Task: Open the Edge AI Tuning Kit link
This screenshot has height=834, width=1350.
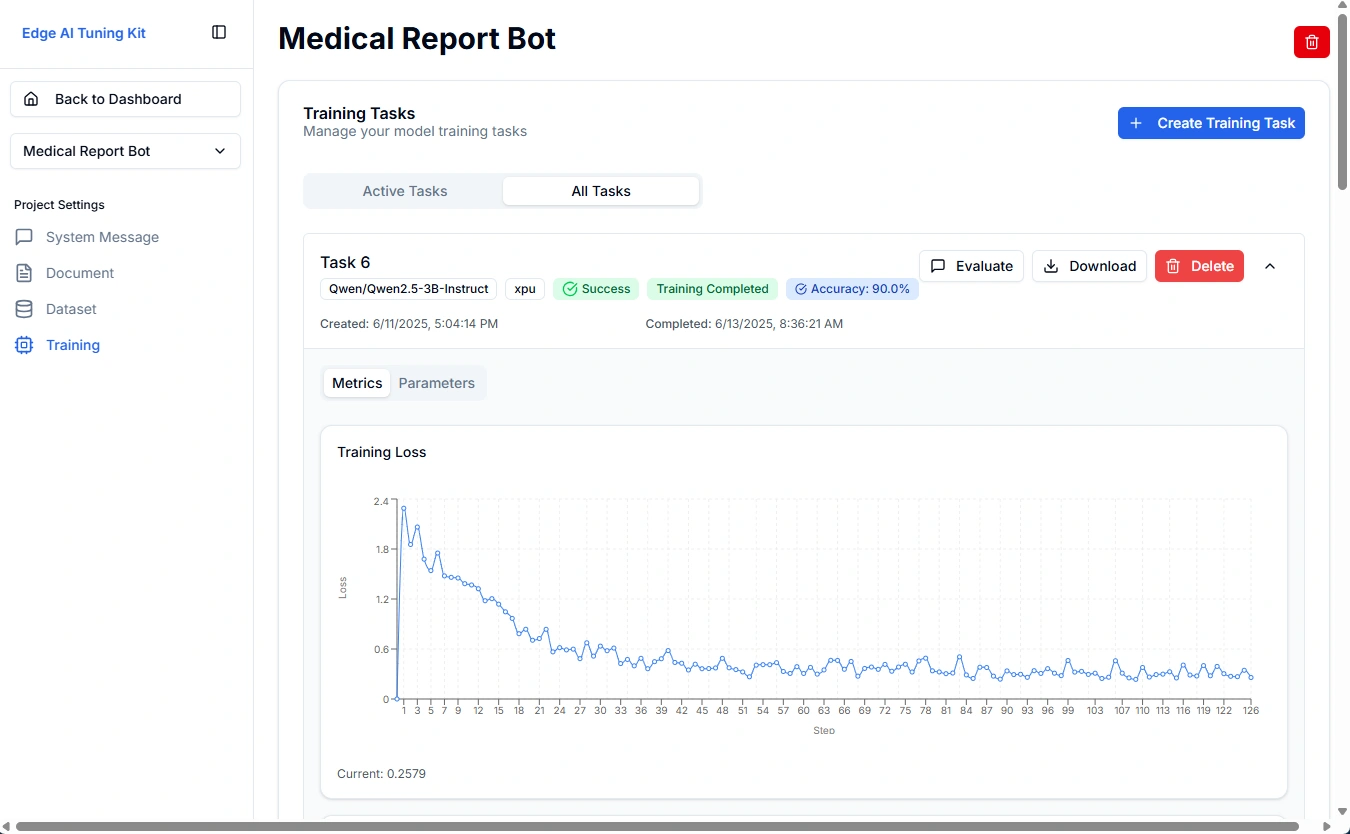Action: pyautogui.click(x=83, y=32)
